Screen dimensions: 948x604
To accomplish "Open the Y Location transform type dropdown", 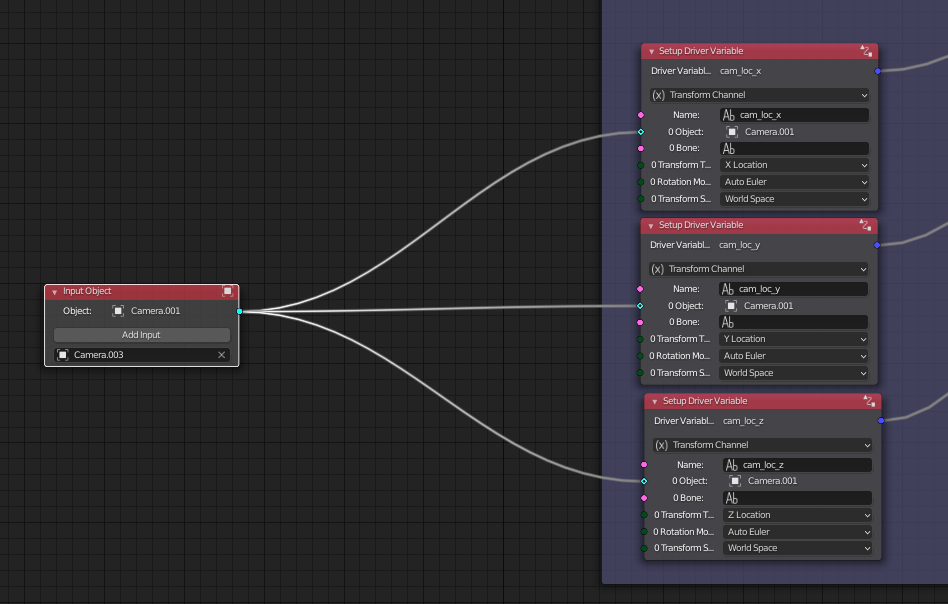I will tap(793, 339).
